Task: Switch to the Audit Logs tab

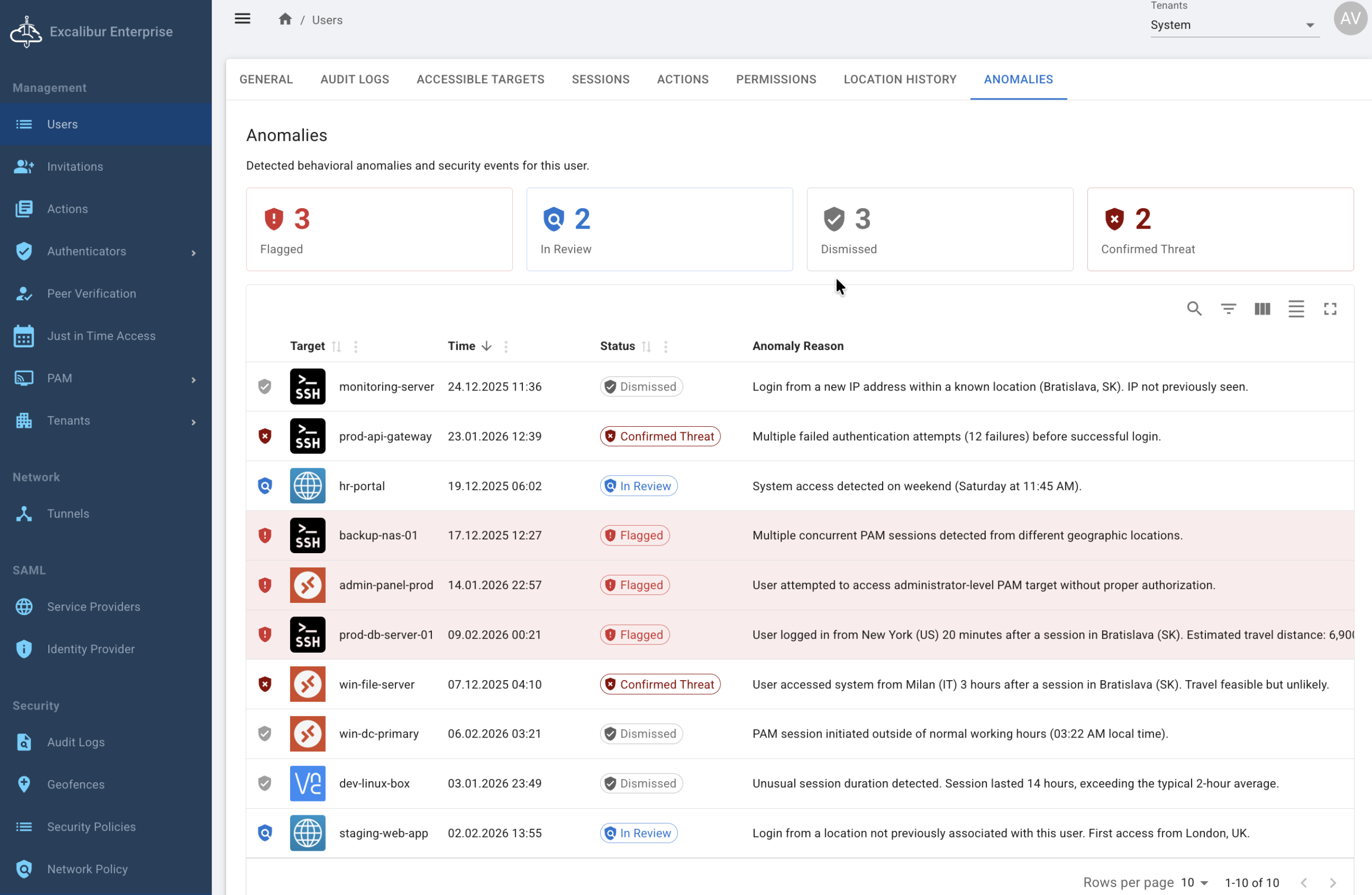Action: point(355,80)
